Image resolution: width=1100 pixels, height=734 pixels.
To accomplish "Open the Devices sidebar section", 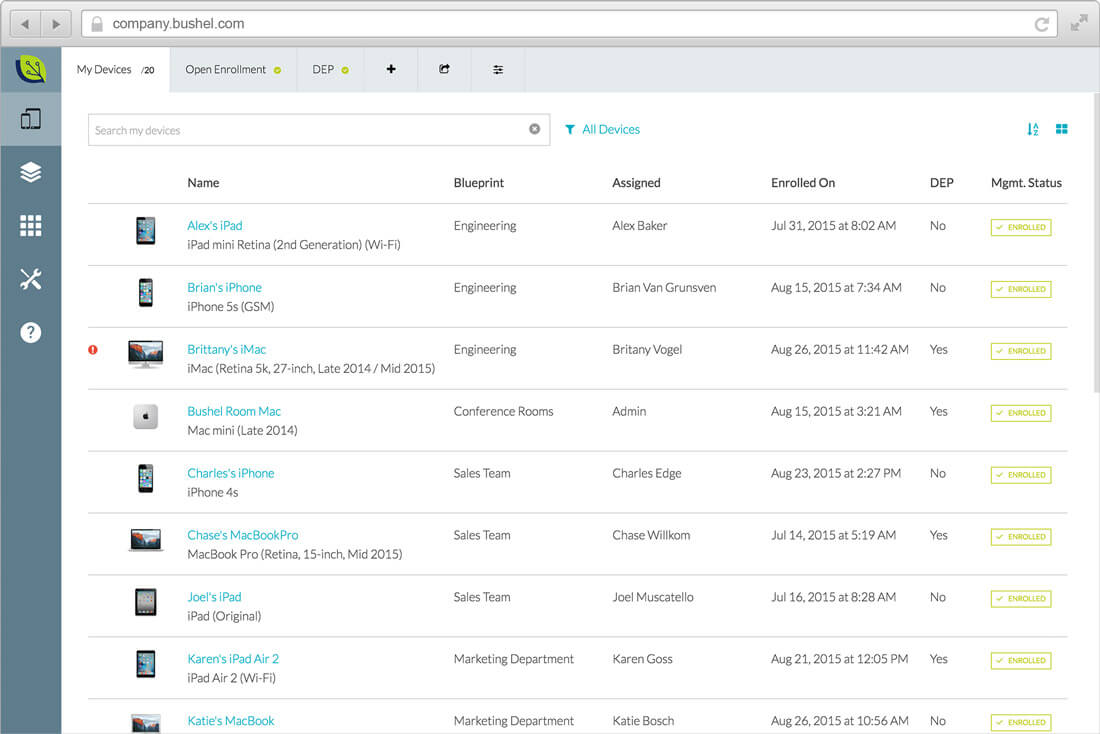I will coord(31,119).
